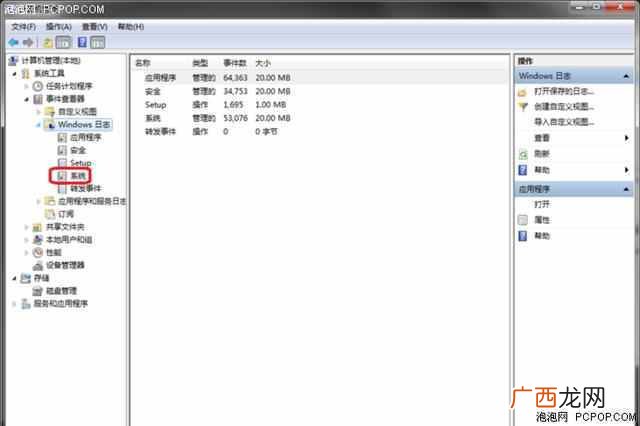The height and width of the screenshot is (426, 640).
Task: Select Setup log in the tree
Action: (x=80, y=163)
